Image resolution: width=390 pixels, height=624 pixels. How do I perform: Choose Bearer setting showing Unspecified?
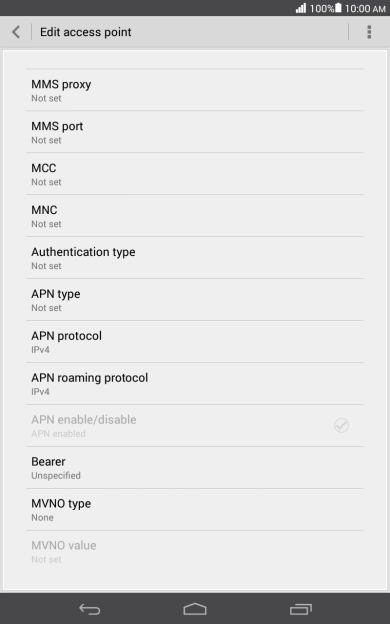(195, 468)
